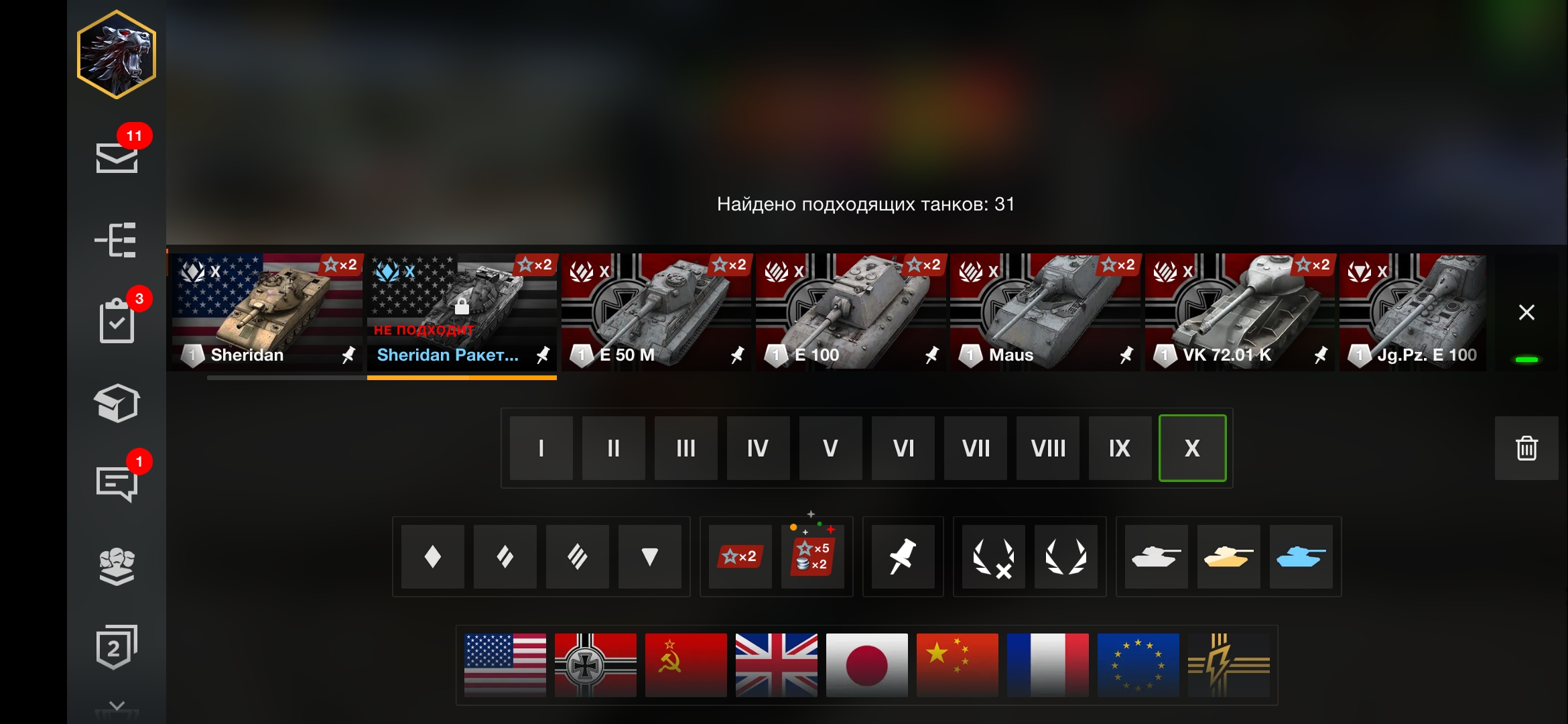1568x724 pixels.
Task: Open the clan fist icon
Action: coord(117,566)
